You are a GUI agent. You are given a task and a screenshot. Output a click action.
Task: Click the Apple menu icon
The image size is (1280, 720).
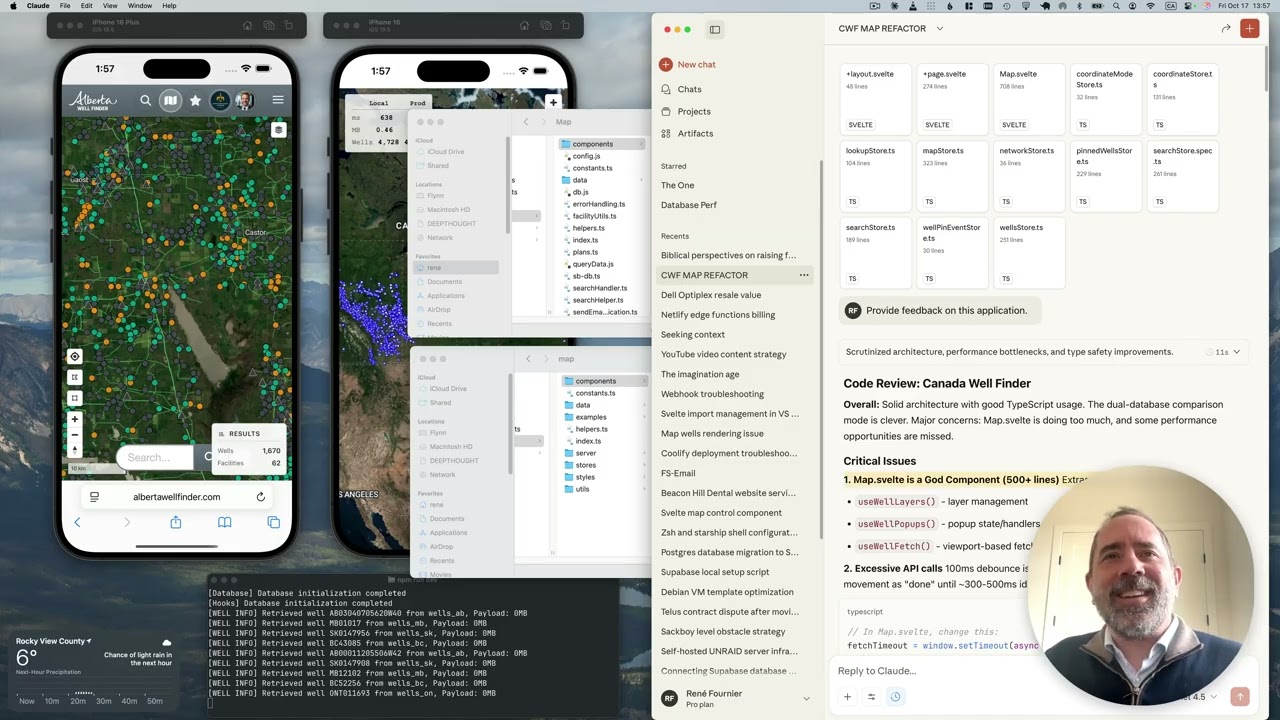11,6
